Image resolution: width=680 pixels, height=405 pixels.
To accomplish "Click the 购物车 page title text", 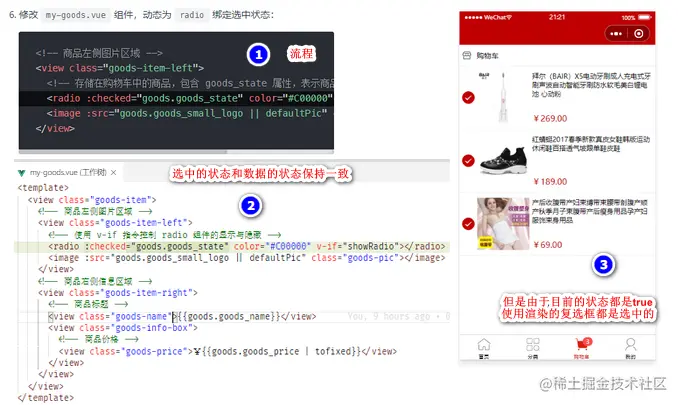I will [487, 56].
